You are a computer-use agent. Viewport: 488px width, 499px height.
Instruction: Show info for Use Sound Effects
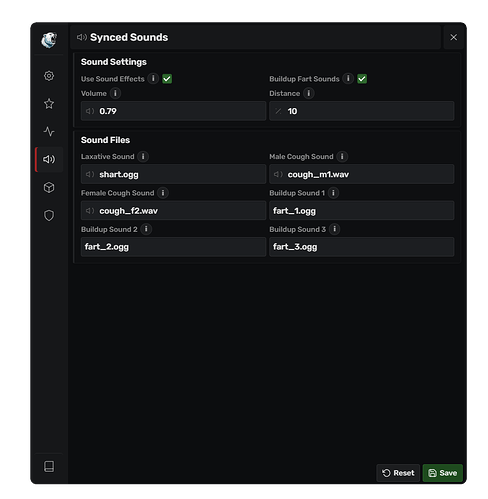tap(153, 79)
